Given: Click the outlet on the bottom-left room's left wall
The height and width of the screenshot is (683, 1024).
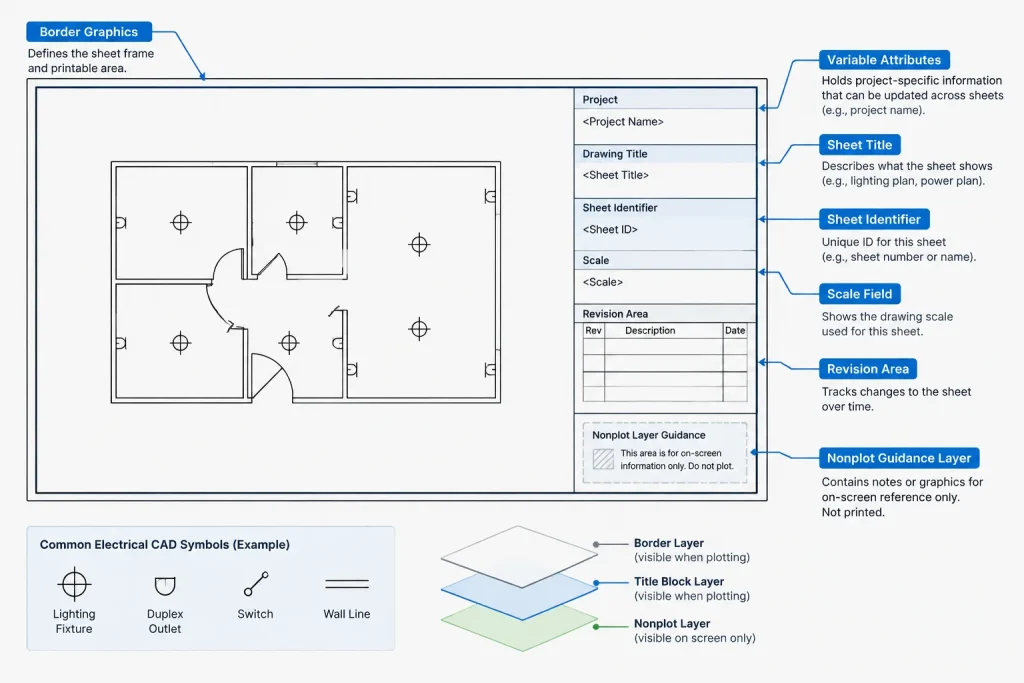Looking at the screenshot, I should tap(121, 343).
